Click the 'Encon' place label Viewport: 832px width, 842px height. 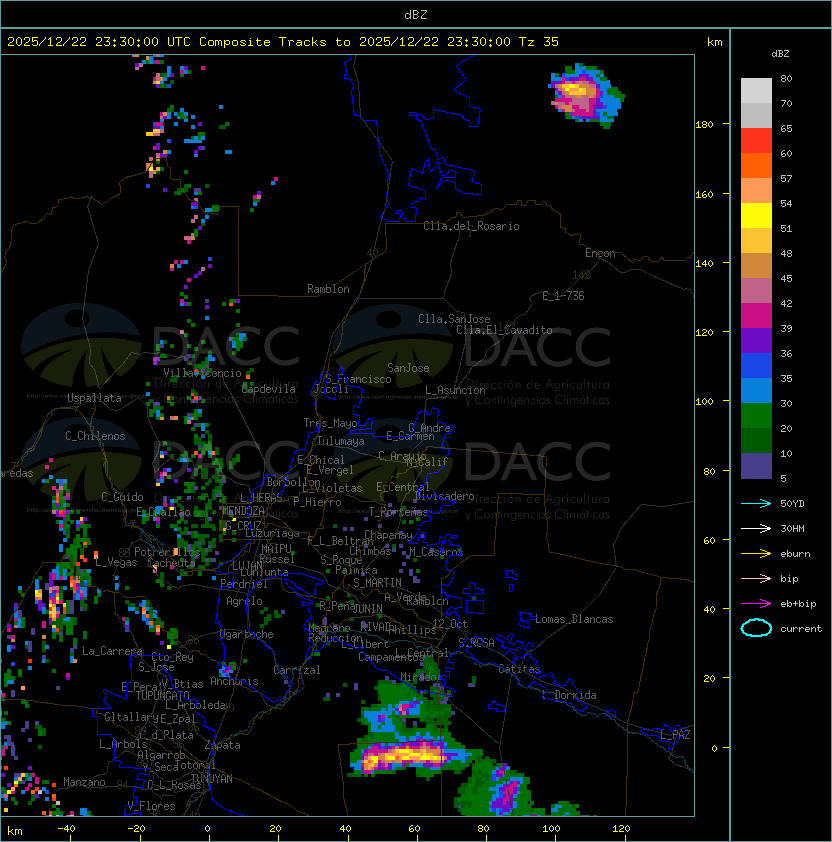tap(600, 253)
